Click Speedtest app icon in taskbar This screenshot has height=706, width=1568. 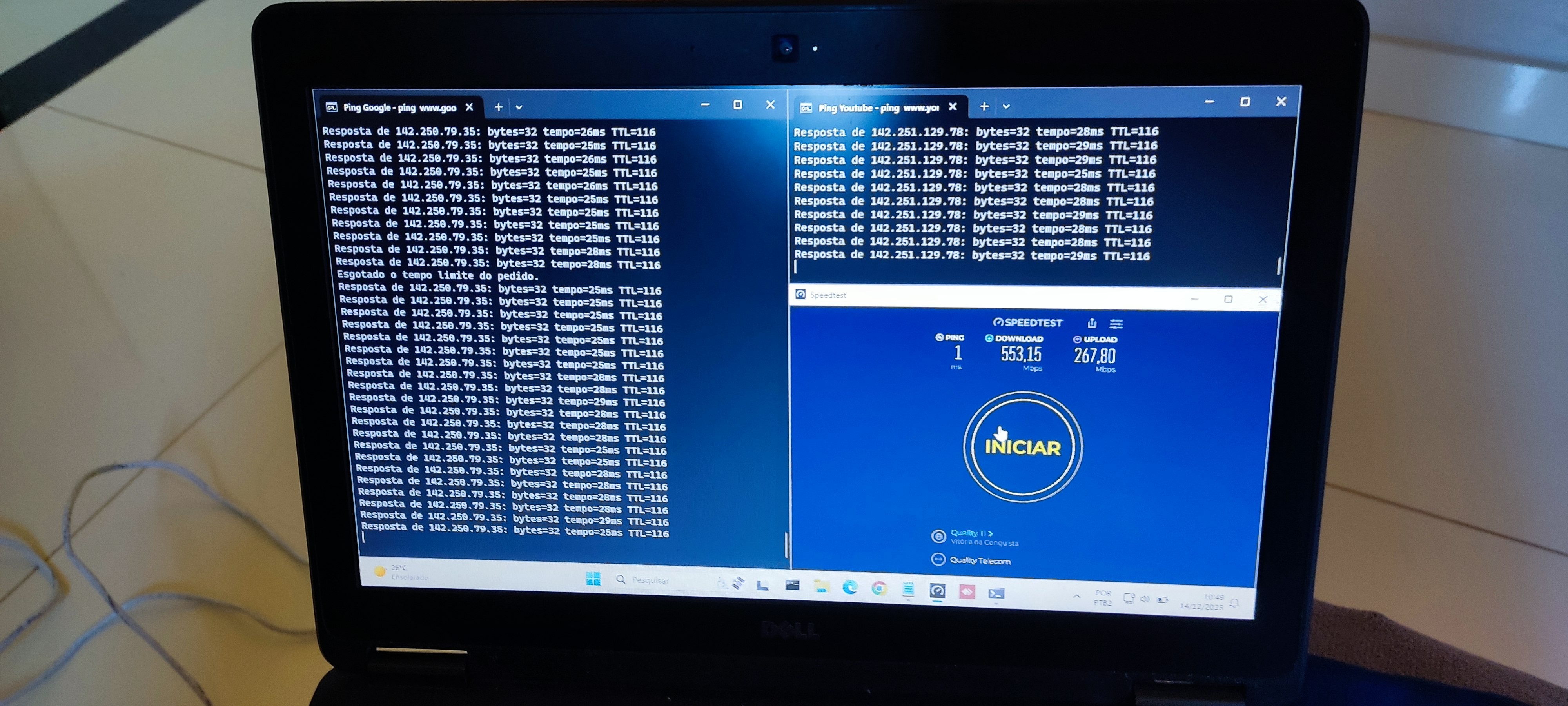tap(937, 591)
